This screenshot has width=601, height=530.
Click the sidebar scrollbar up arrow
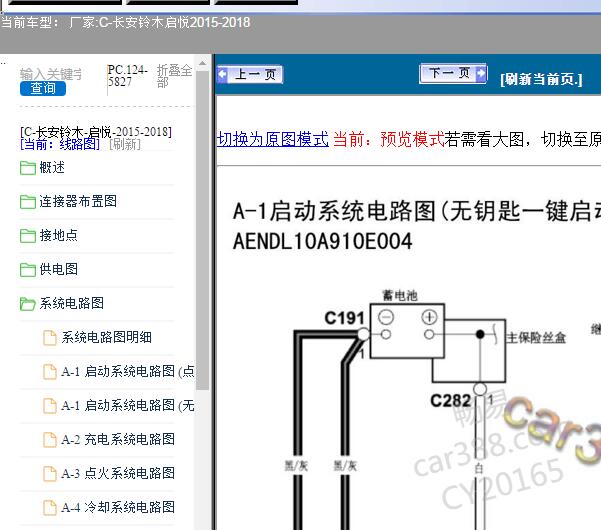coord(202,63)
